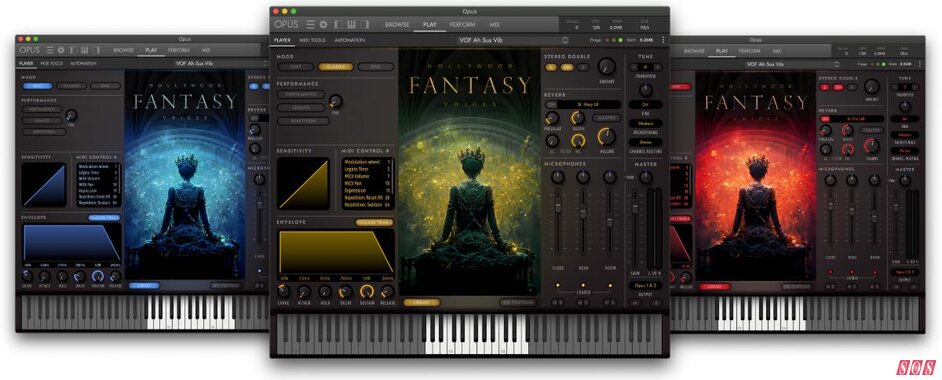Select the Epic mood in center window
Image resolution: width=942 pixels, height=380 pixels.
click(x=375, y=67)
